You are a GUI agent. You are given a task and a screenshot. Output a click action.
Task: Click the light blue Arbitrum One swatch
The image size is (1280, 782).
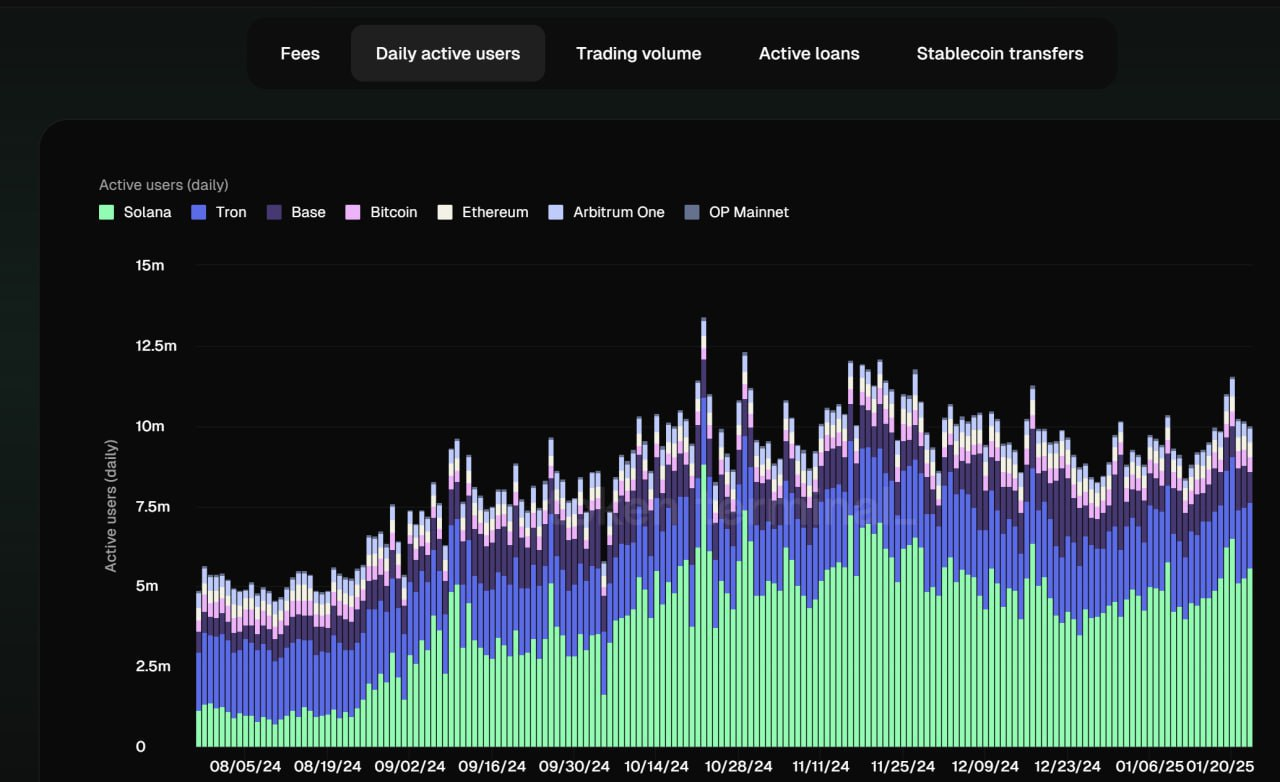(556, 212)
